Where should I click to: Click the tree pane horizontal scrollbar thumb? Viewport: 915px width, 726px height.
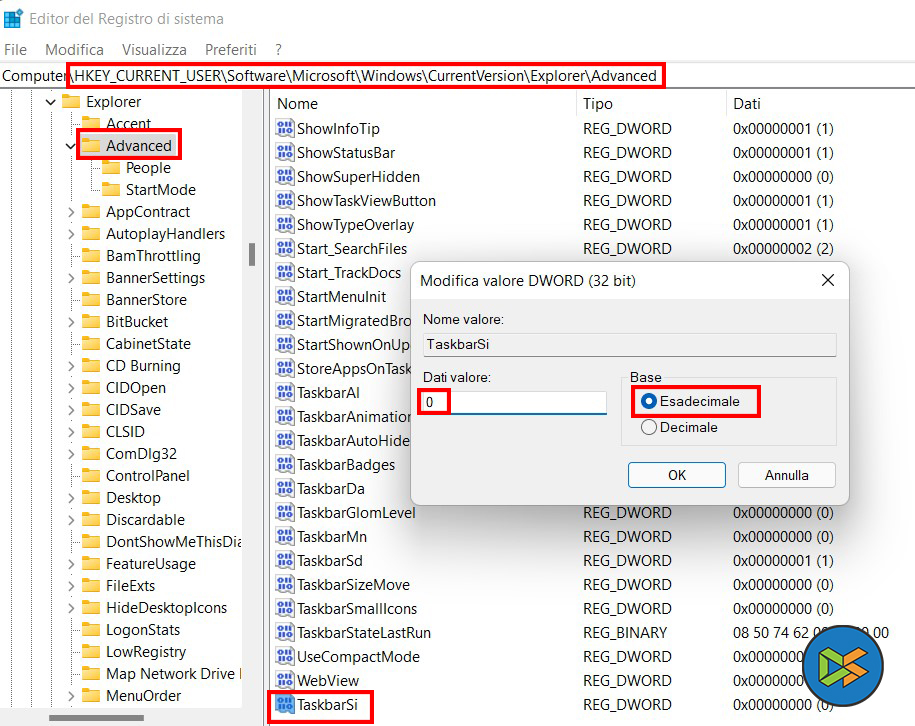point(96,718)
